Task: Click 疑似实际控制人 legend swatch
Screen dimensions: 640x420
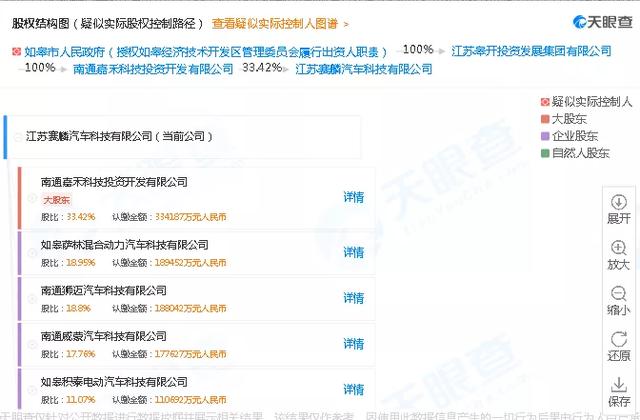Action: point(545,102)
